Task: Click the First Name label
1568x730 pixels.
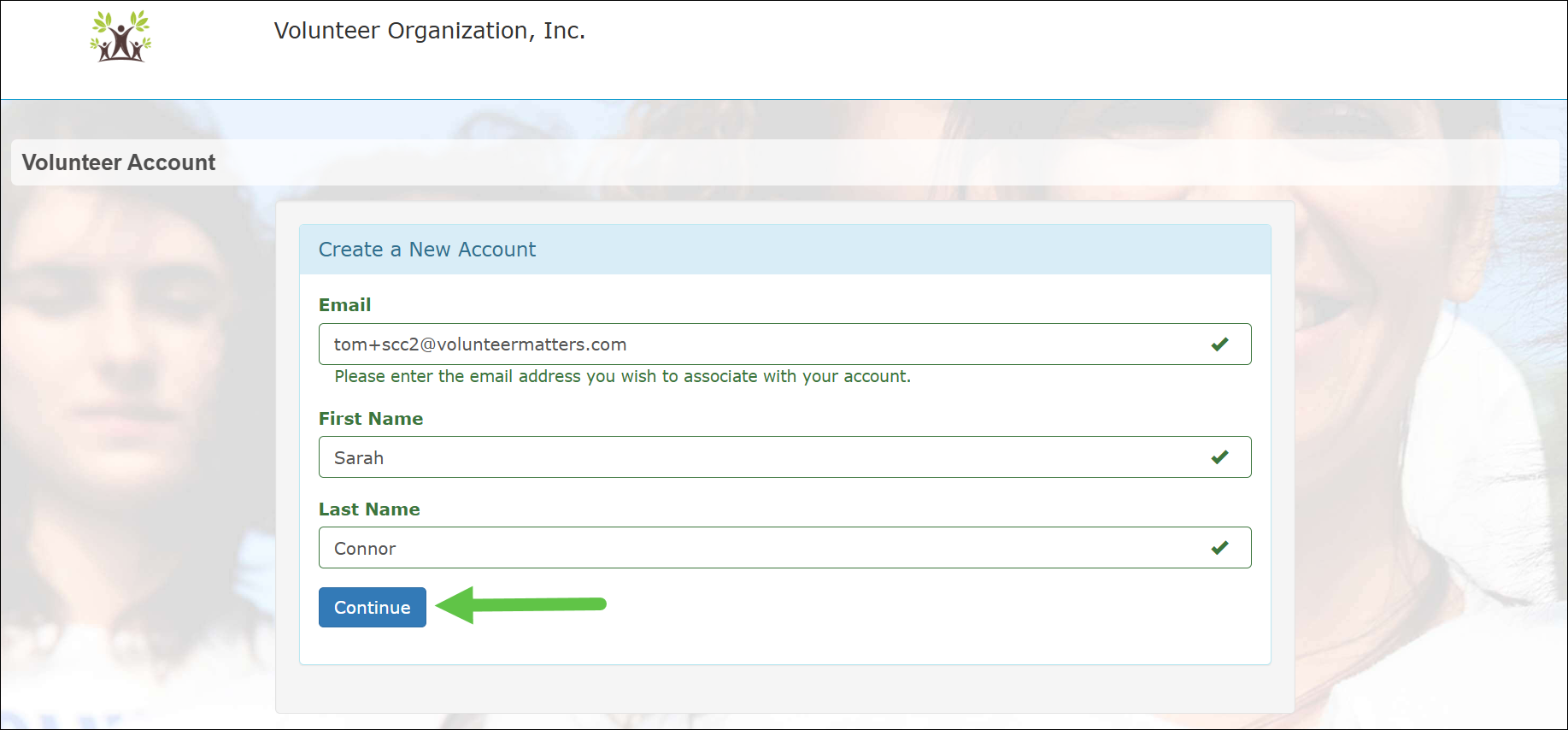Action: click(x=371, y=419)
